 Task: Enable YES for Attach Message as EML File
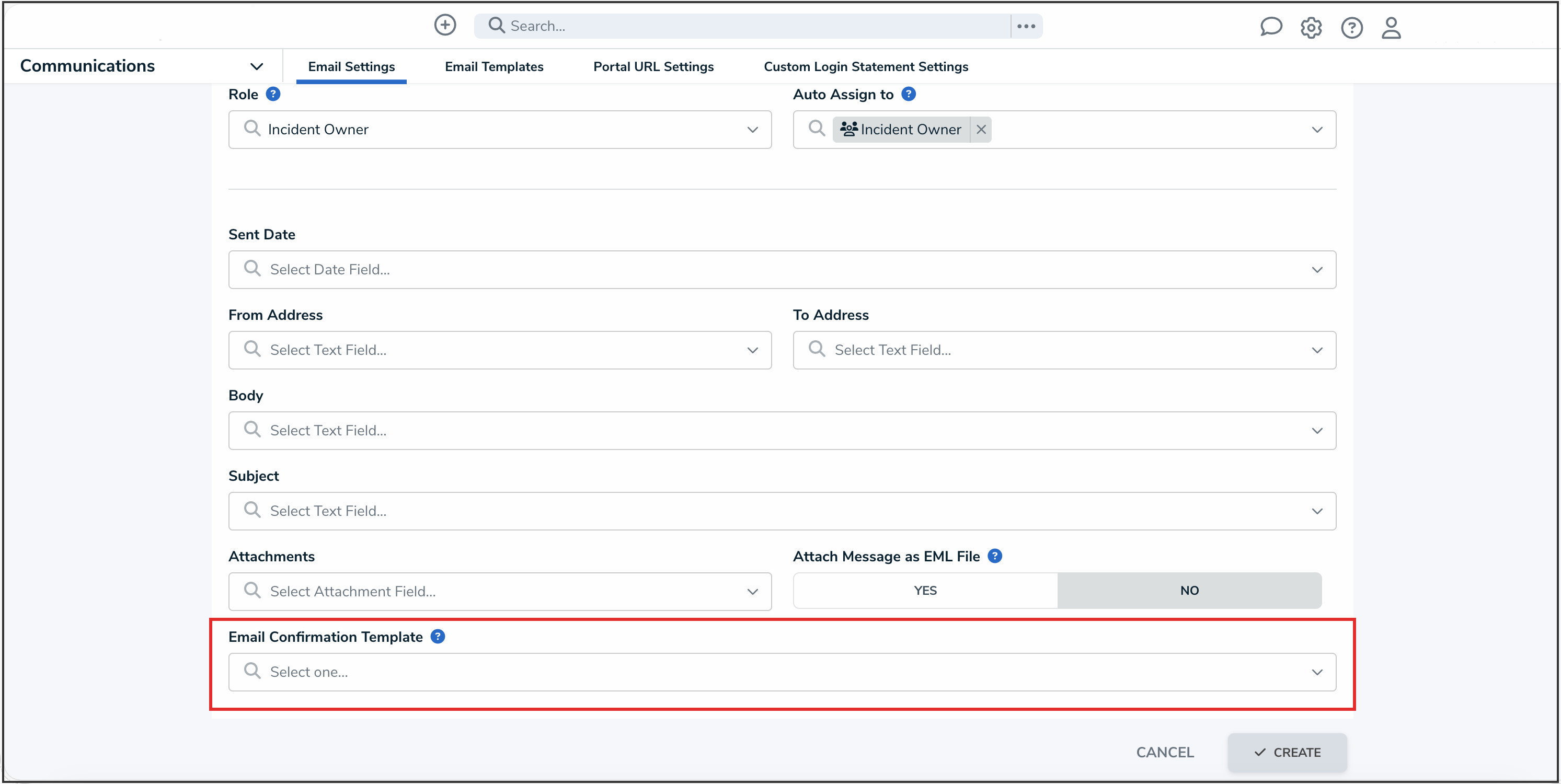click(924, 590)
